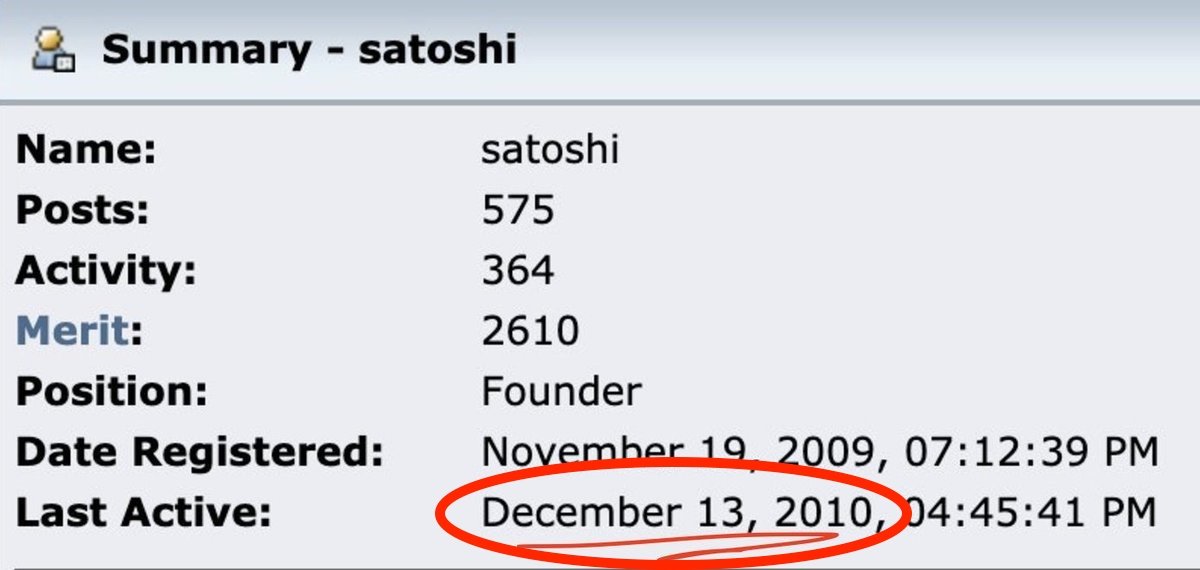Select the post count 575

pos(517,211)
